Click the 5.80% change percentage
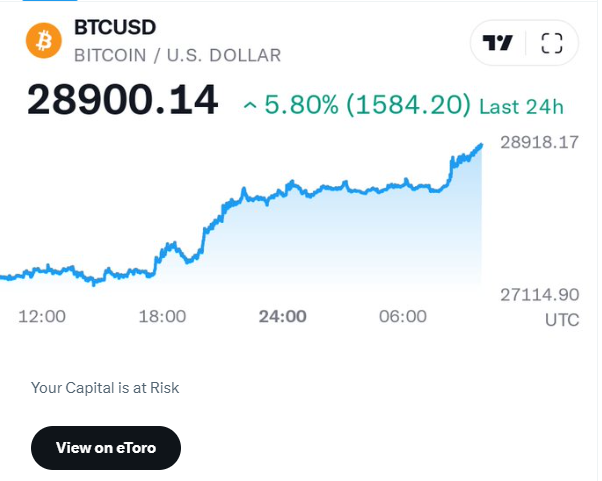Viewport: 602px width, 481px height. (x=302, y=104)
